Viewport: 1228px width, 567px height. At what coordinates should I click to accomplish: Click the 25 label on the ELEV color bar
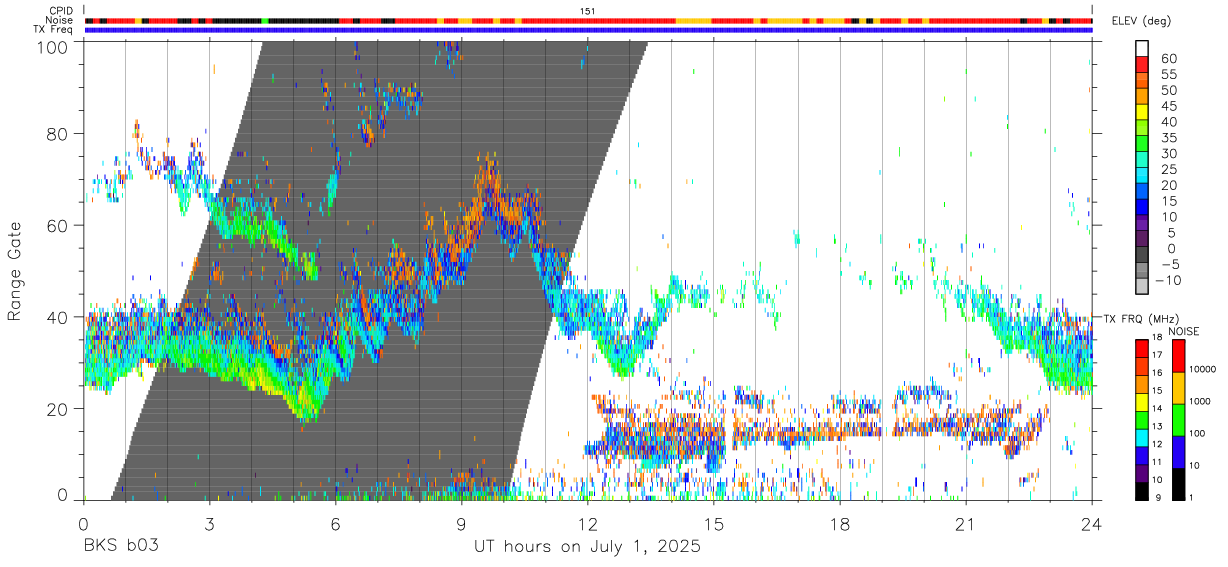click(x=1167, y=170)
